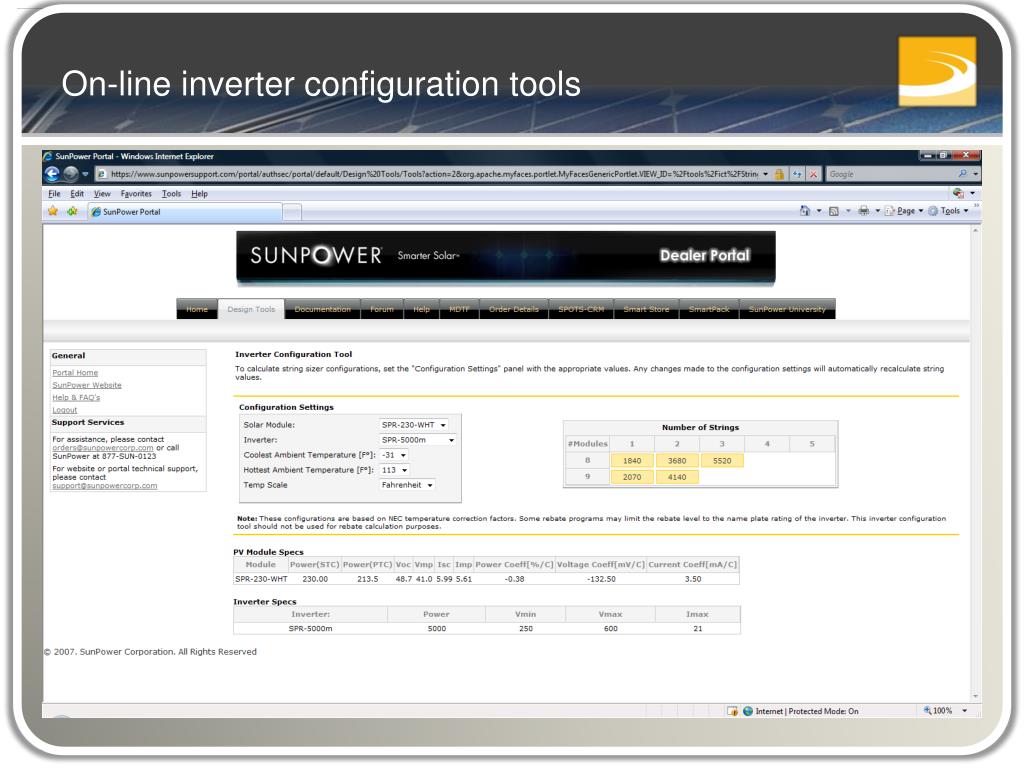This screenshot has width=1024, height=768.
Task: Click the SunPower yellow logo on the slide
Action: coord(937,72)
